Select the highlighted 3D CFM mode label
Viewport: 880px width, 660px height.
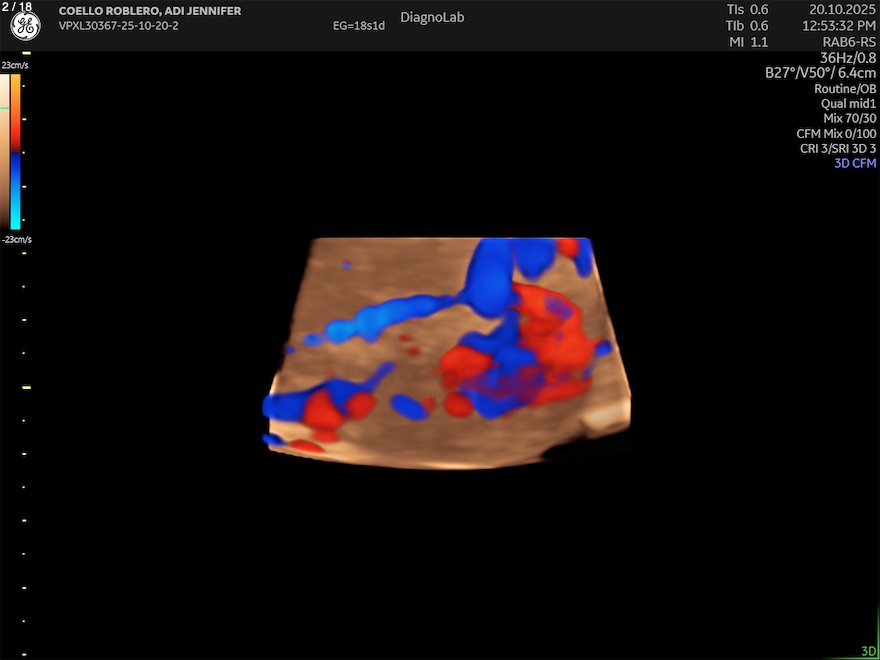tap(855, 163)
